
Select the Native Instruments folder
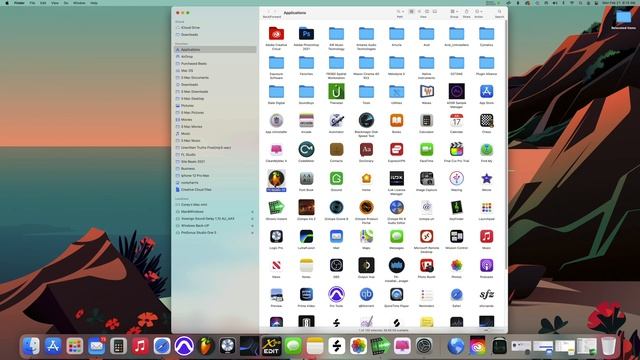click(x=427, y=62)
